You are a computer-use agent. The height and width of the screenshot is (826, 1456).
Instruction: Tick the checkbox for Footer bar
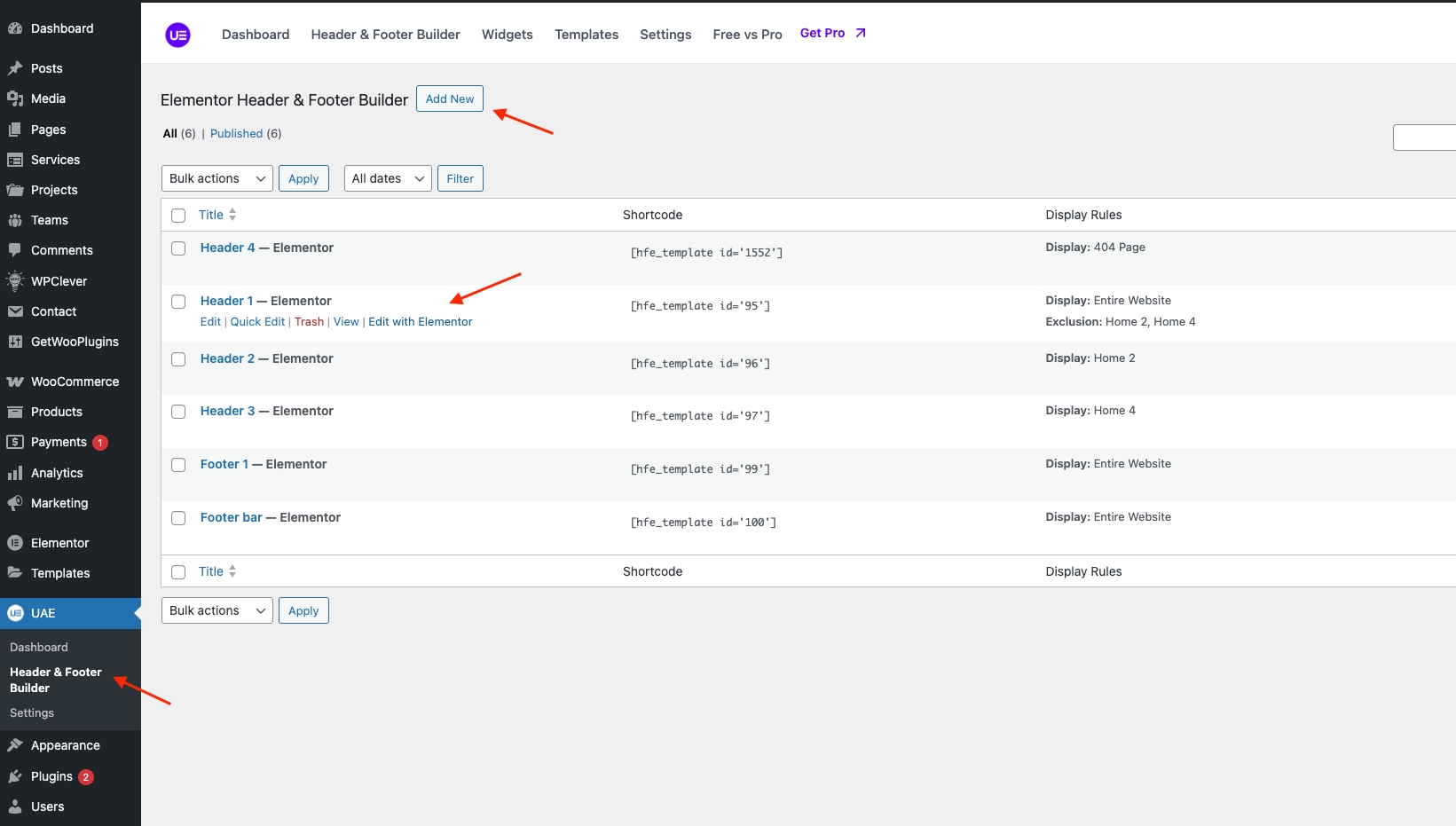tap(178, 518)
